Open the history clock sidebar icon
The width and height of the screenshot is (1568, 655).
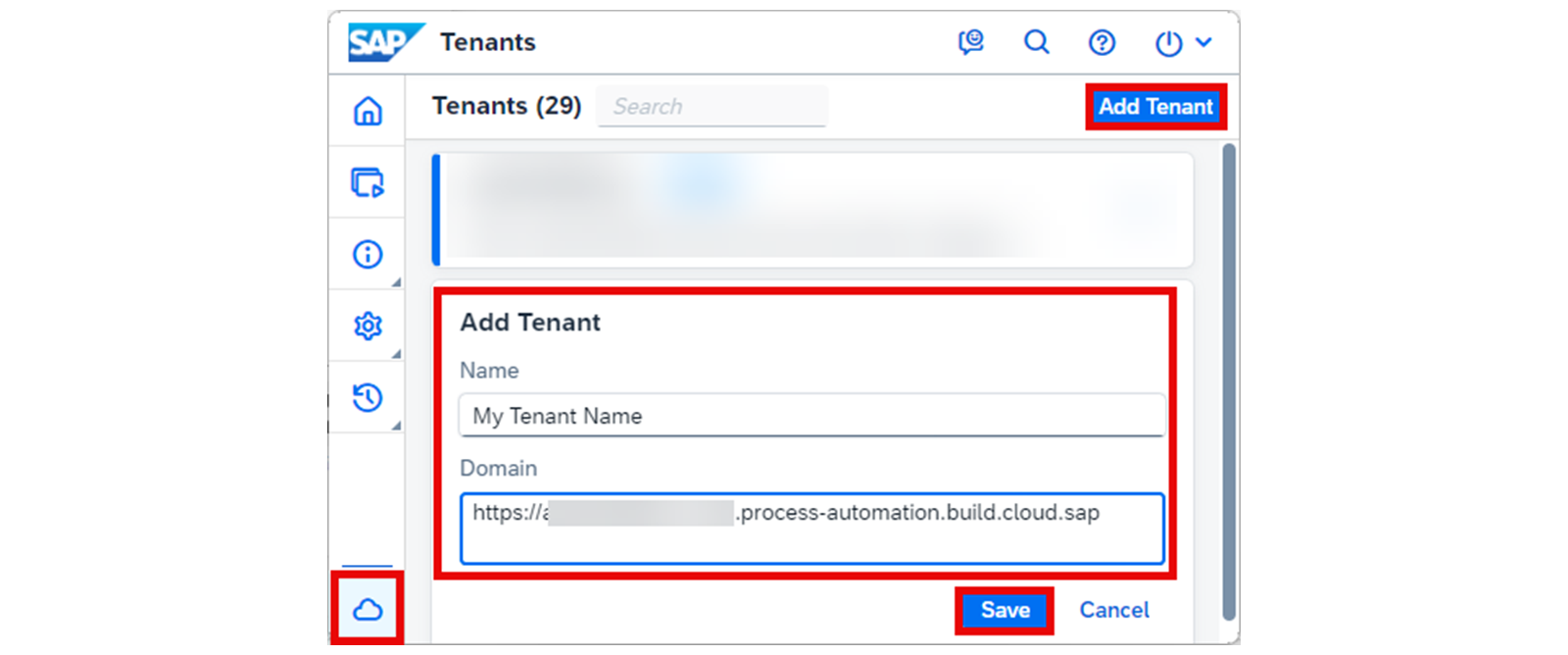click(367, 397)
